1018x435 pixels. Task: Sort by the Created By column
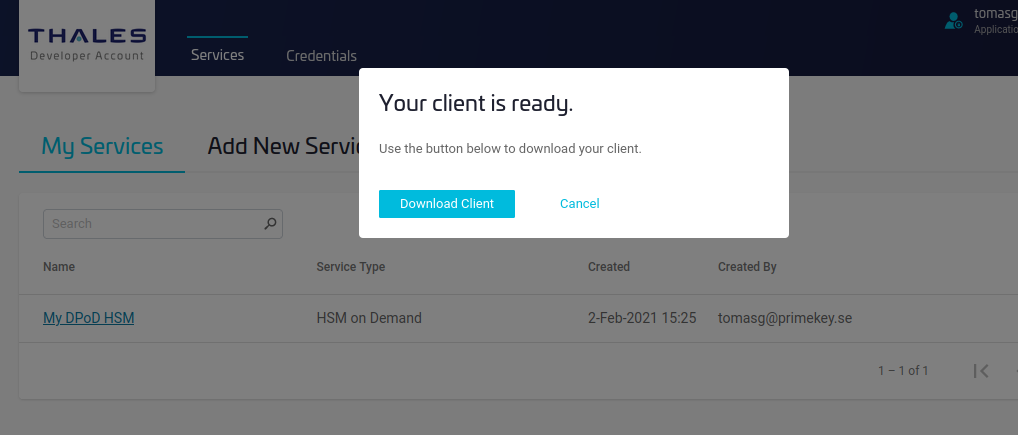(747, 267)
